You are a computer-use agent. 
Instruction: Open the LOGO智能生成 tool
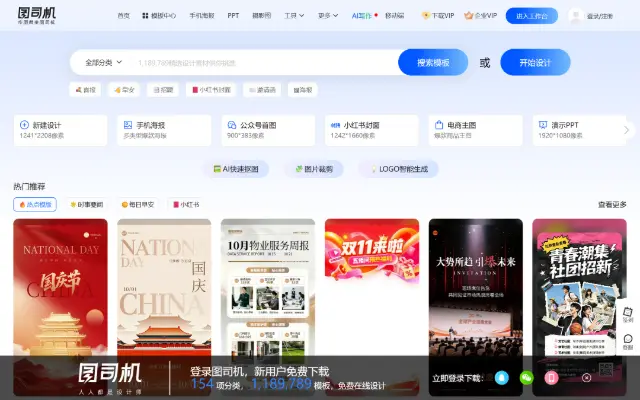click(x=398, y=169)
